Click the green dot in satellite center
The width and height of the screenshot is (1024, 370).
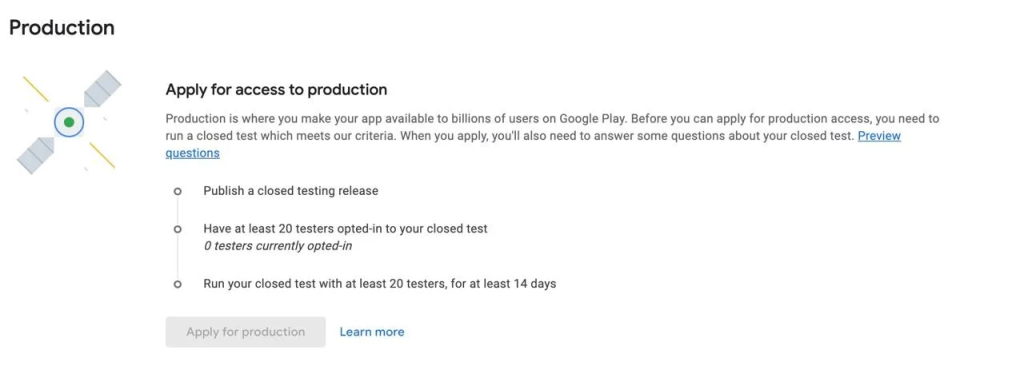[69, 122]
